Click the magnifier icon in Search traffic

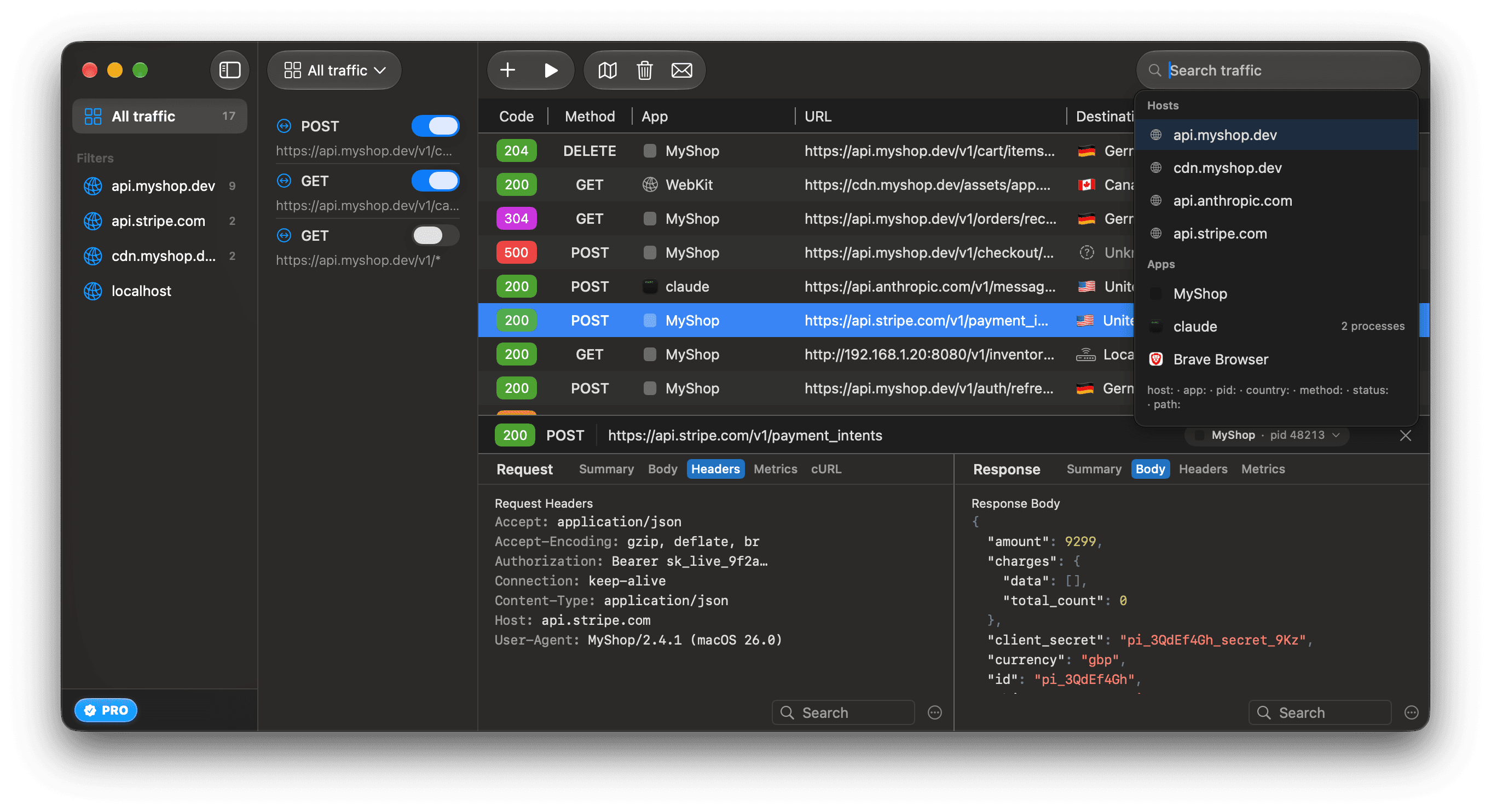(x=1155, y=70)
